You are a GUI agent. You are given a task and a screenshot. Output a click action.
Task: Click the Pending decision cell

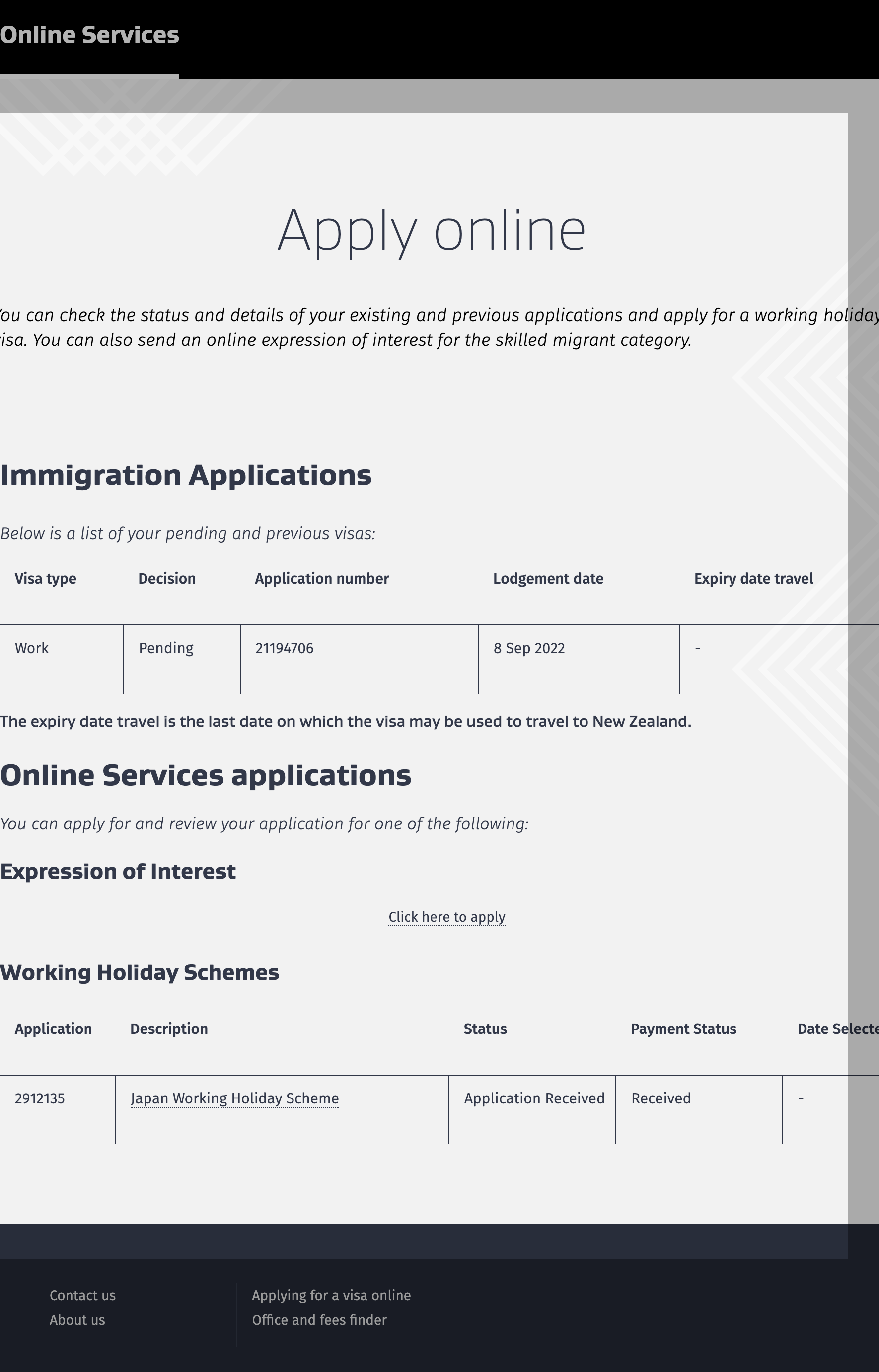tap(166, 648)
